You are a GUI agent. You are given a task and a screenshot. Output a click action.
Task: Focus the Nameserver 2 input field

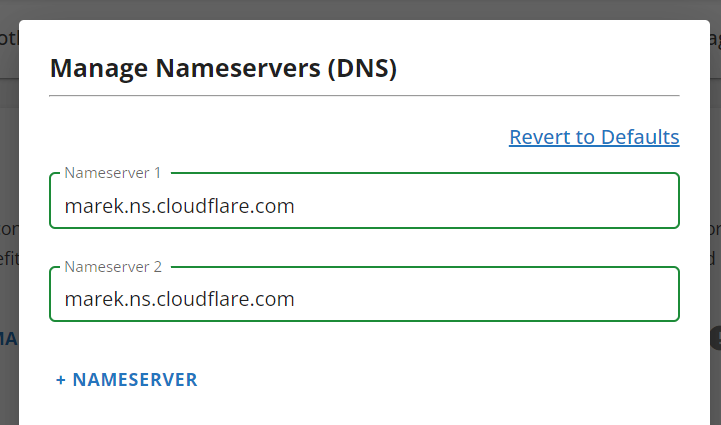click(364, 294)
